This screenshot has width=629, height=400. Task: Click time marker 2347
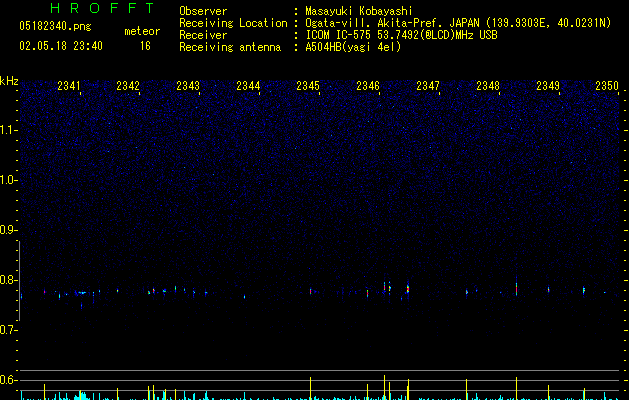tap(428, 86)
